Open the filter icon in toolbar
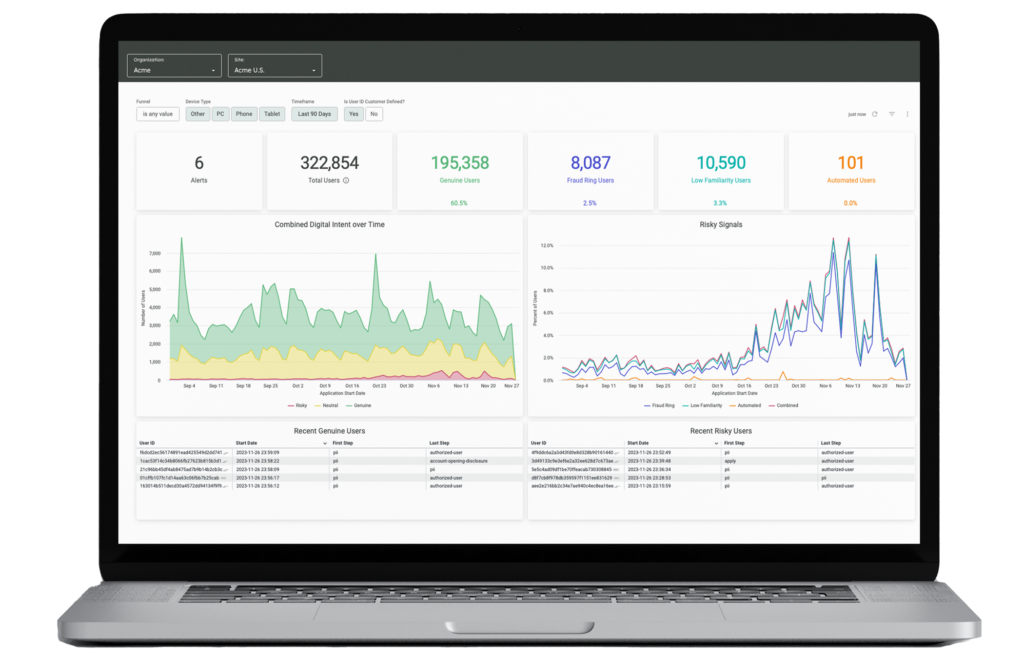 [891, 114]
